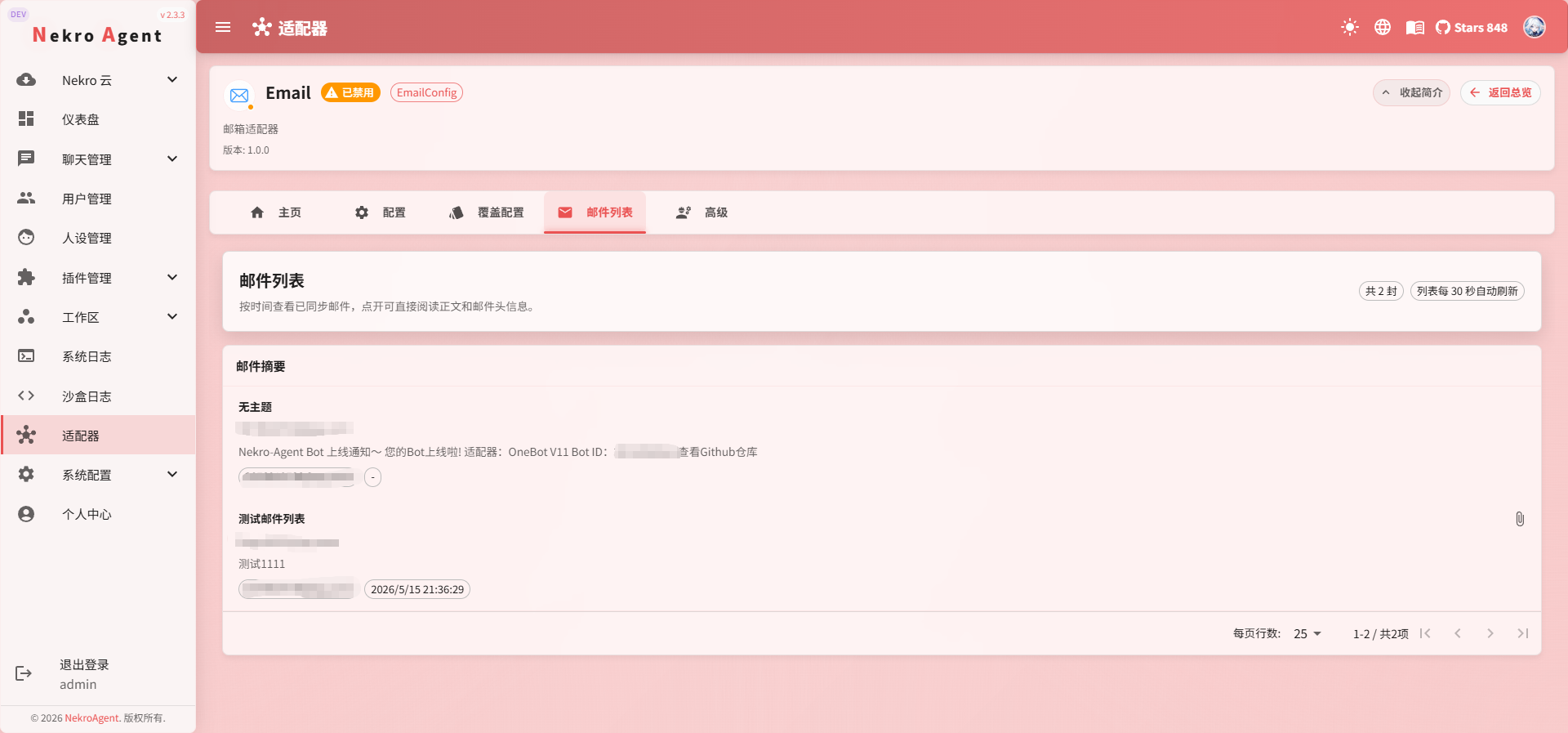The width and height of the screenshot is (1568, 733).
Task: Click the Nekro 云 cloud icon
Action: point(26,80)
